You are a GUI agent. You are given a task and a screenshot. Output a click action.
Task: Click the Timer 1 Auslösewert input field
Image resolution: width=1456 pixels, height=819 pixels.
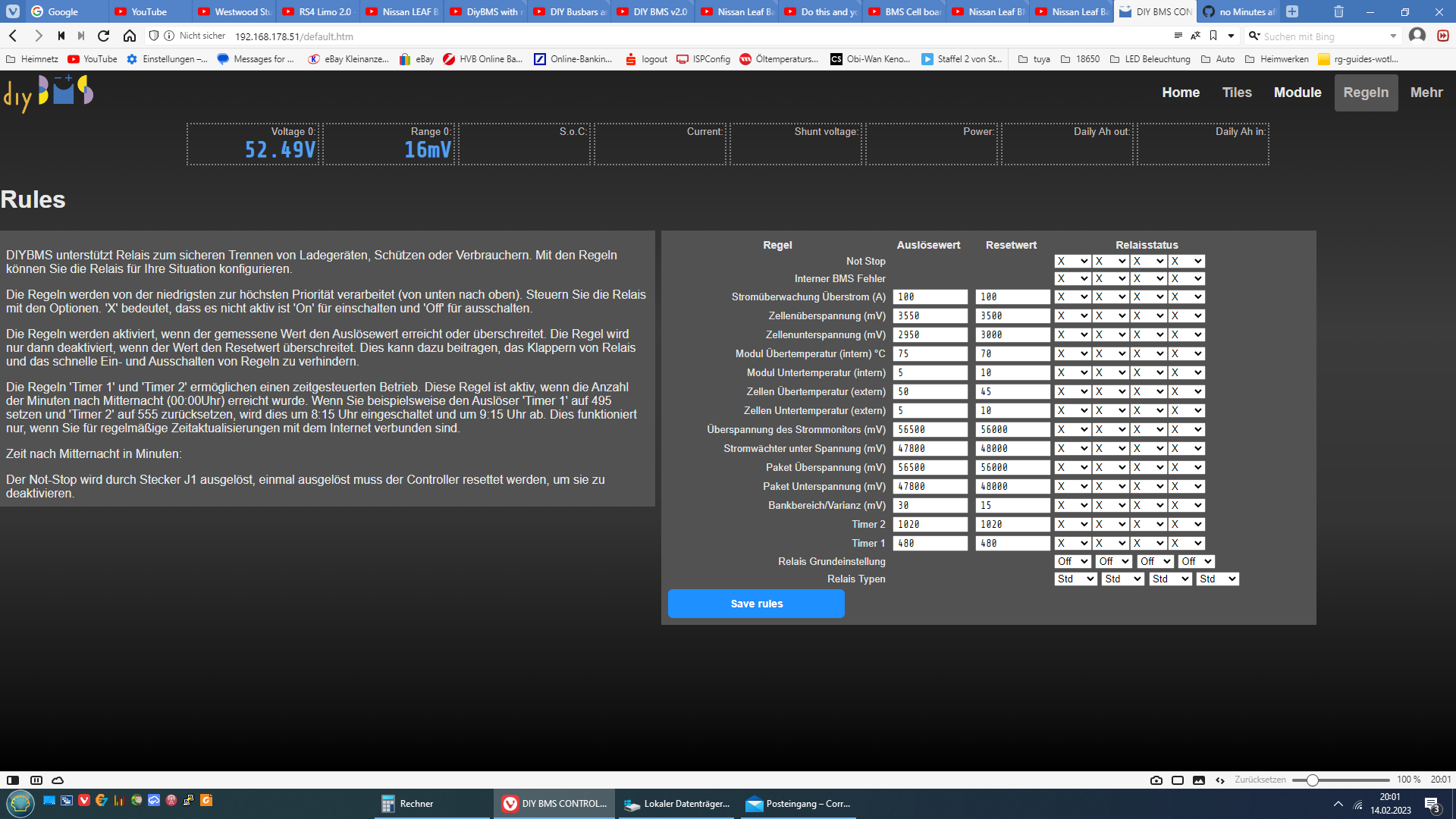click(x=930, y=543)
